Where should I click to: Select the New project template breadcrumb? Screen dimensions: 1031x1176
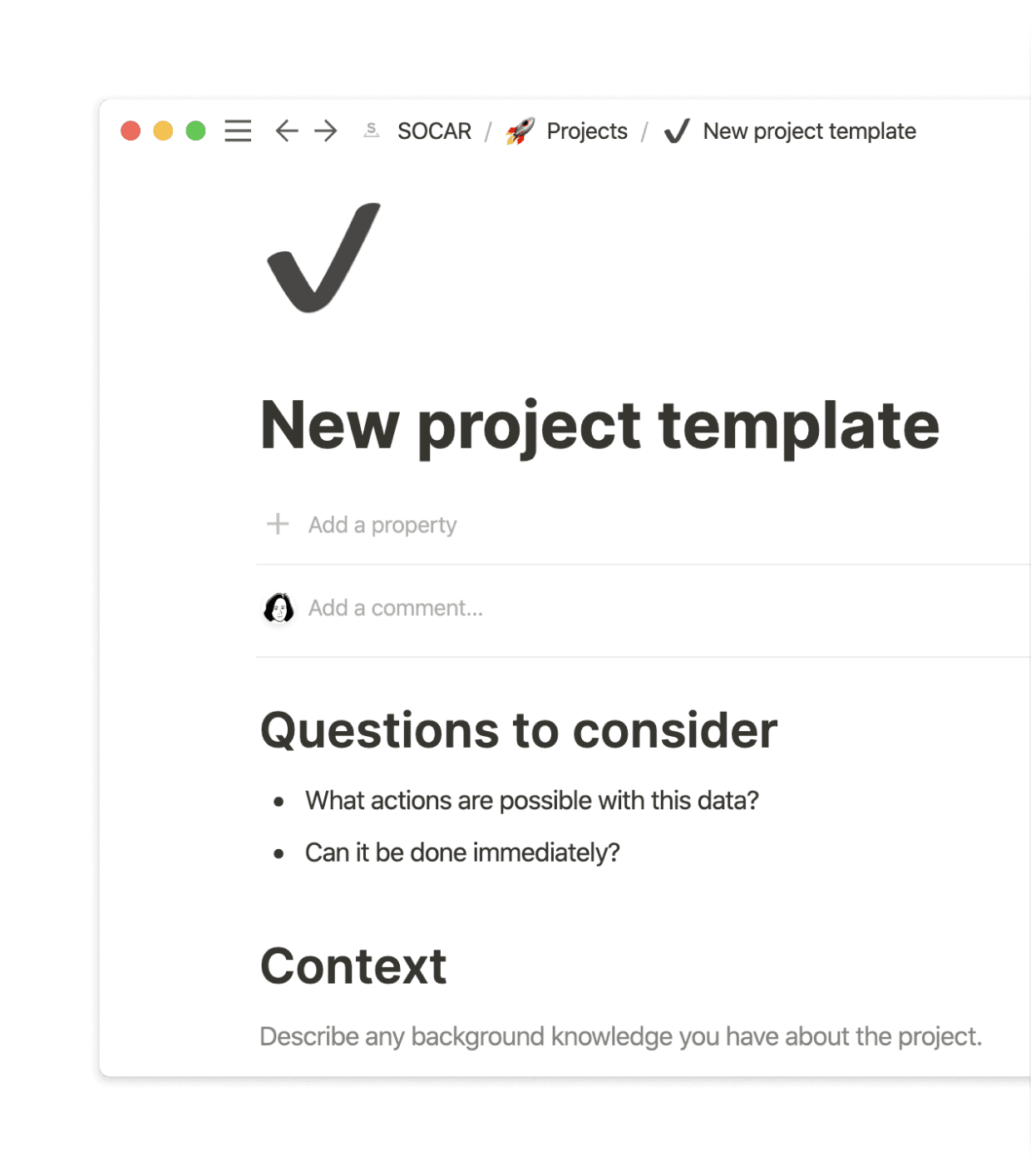tap(809, 131)
